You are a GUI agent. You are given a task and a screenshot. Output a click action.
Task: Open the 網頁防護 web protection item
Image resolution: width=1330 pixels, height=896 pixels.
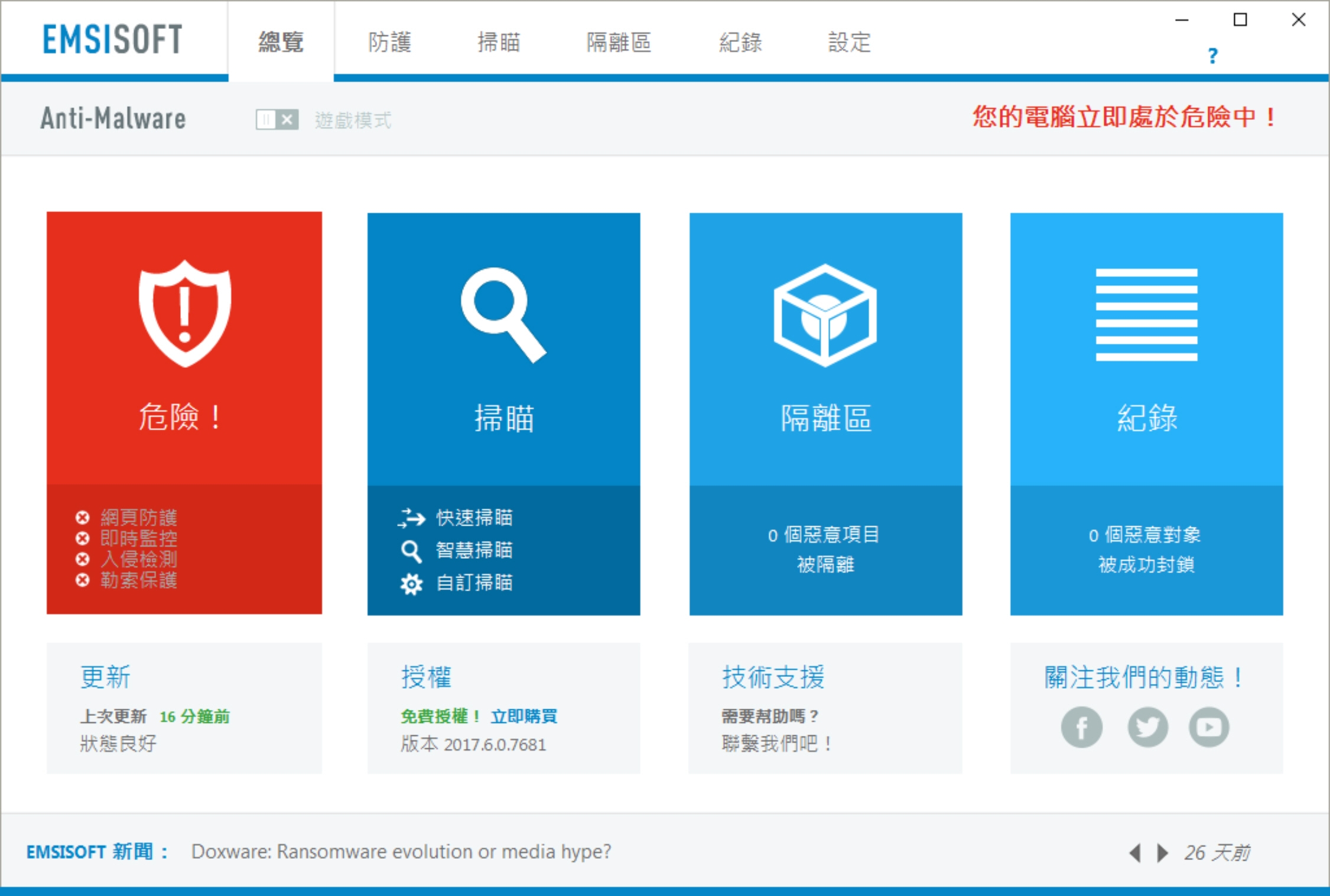tap(139, 518)
